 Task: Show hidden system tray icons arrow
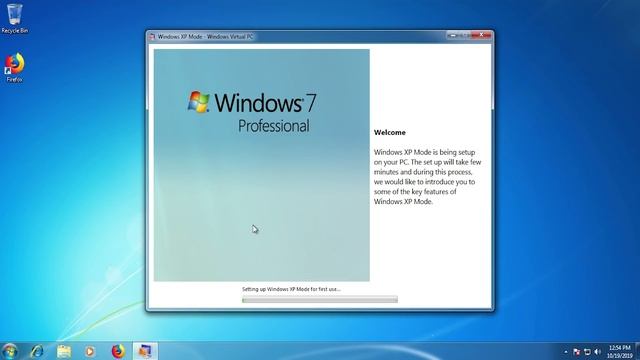coord(566,352)
